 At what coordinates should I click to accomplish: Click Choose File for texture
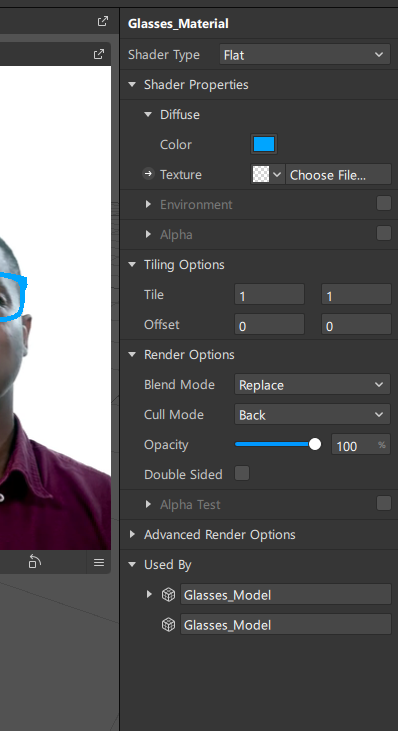338,174
